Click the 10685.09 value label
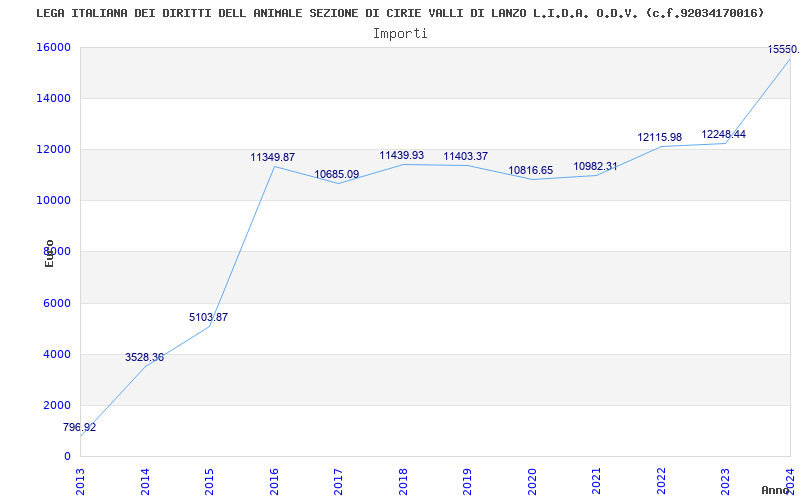The height and width of the screenshot is (500, 800). click(x=336, y=174)
